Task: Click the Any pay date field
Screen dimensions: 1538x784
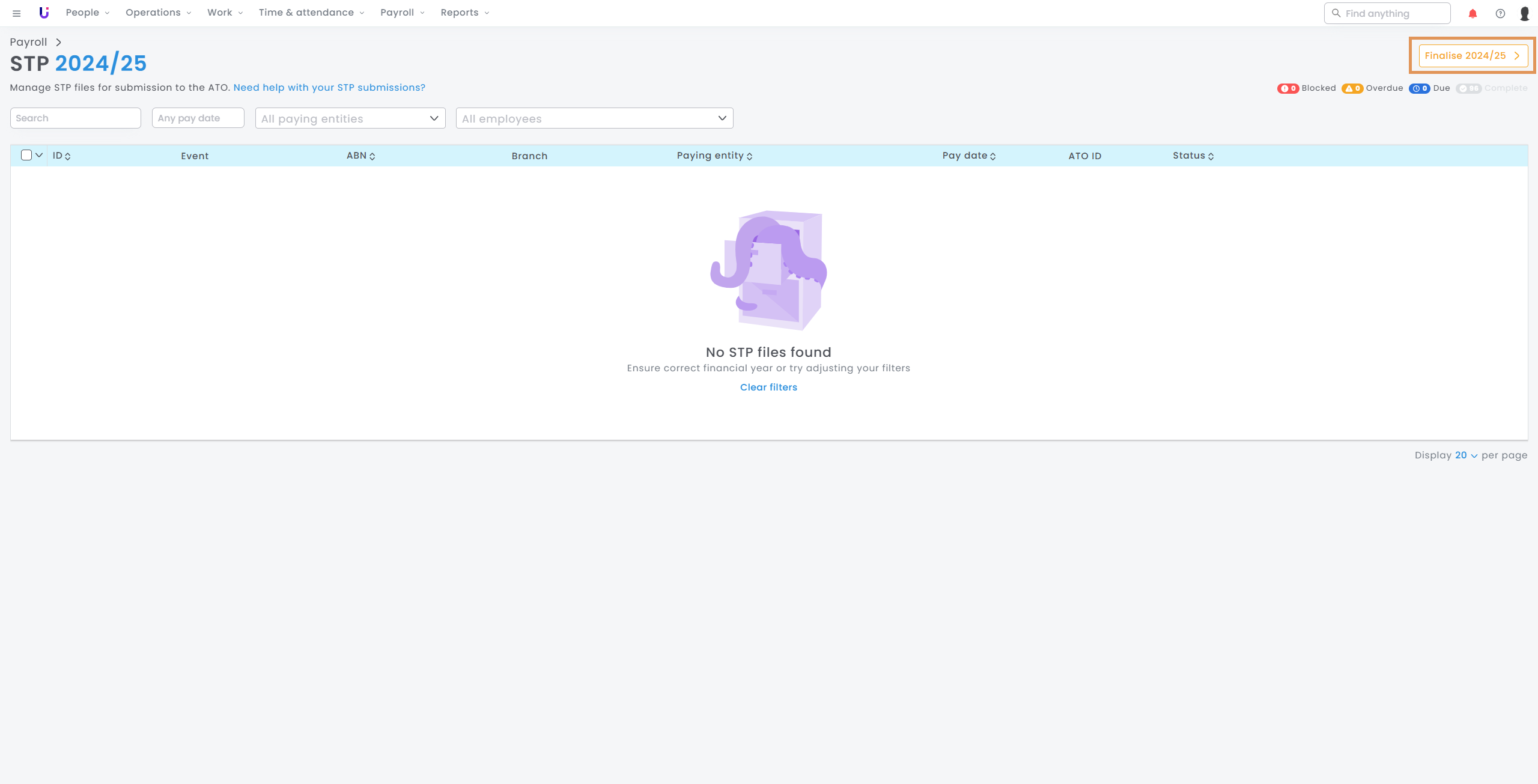Action: pos(198,118)
